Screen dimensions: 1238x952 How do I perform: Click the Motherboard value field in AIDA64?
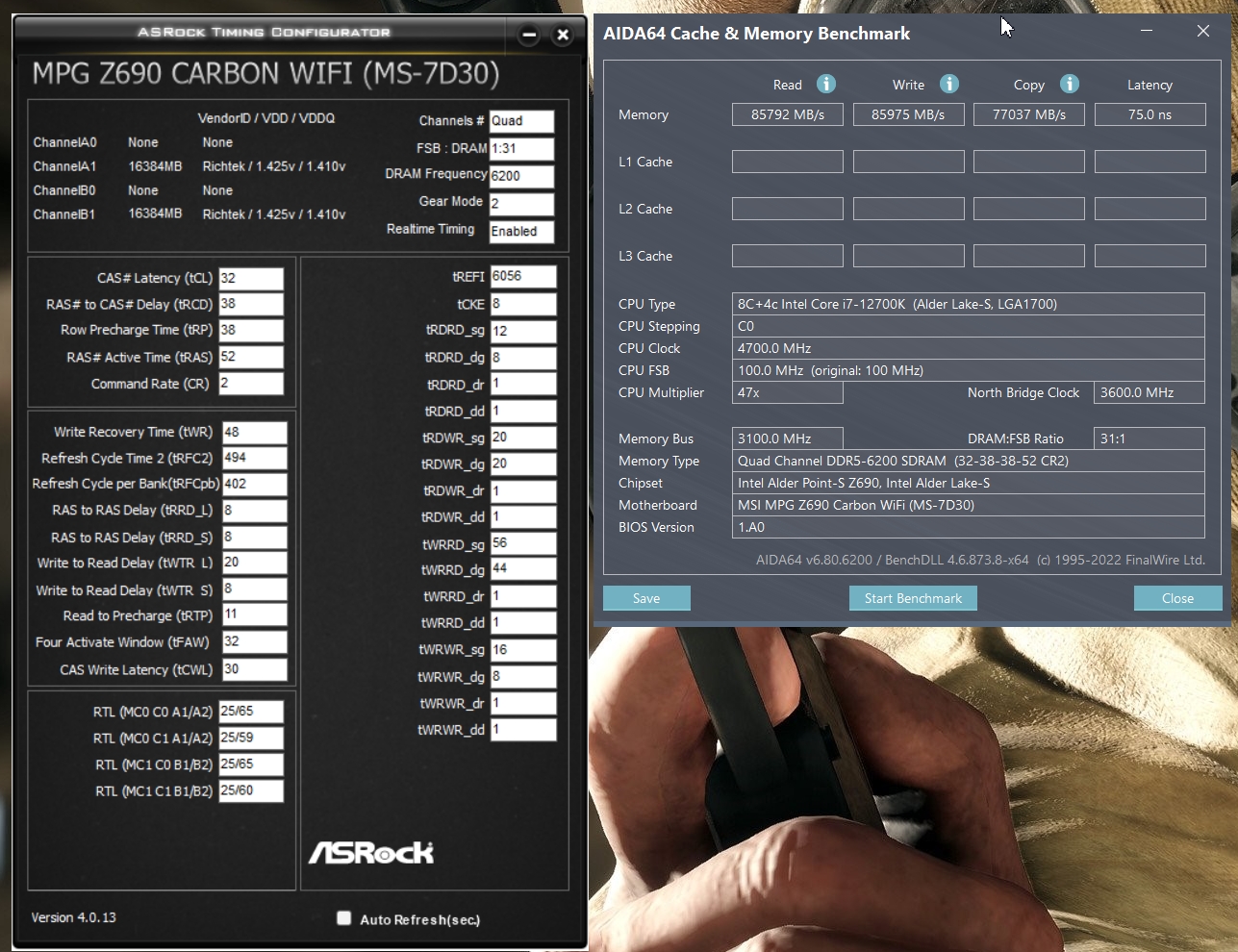969,505
